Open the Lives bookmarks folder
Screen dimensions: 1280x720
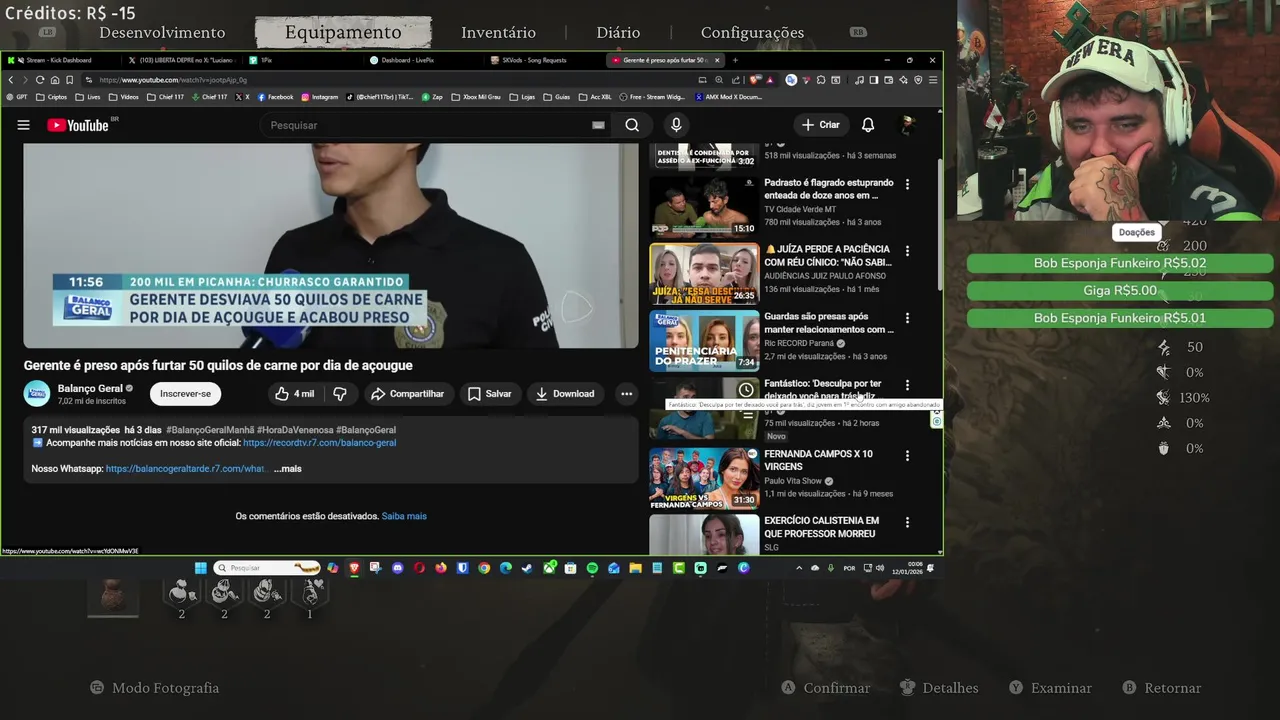click(88, 97)
